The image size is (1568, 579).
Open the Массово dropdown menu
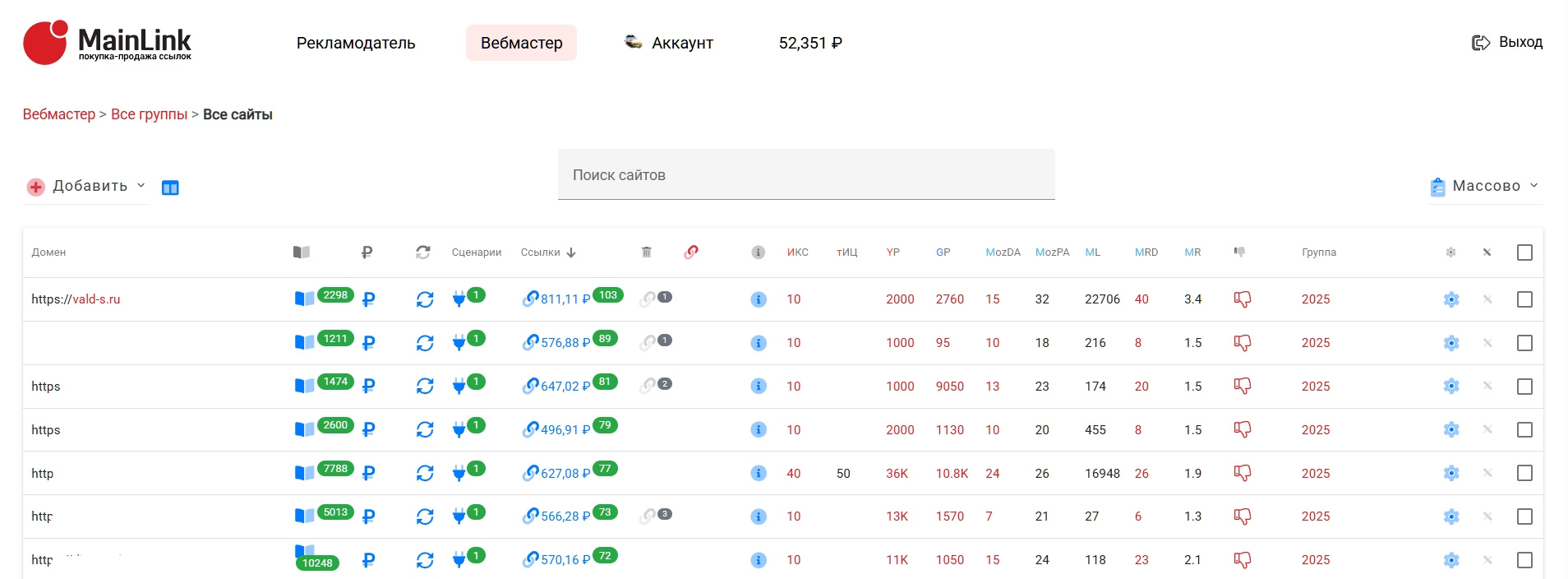point(1486,187)
